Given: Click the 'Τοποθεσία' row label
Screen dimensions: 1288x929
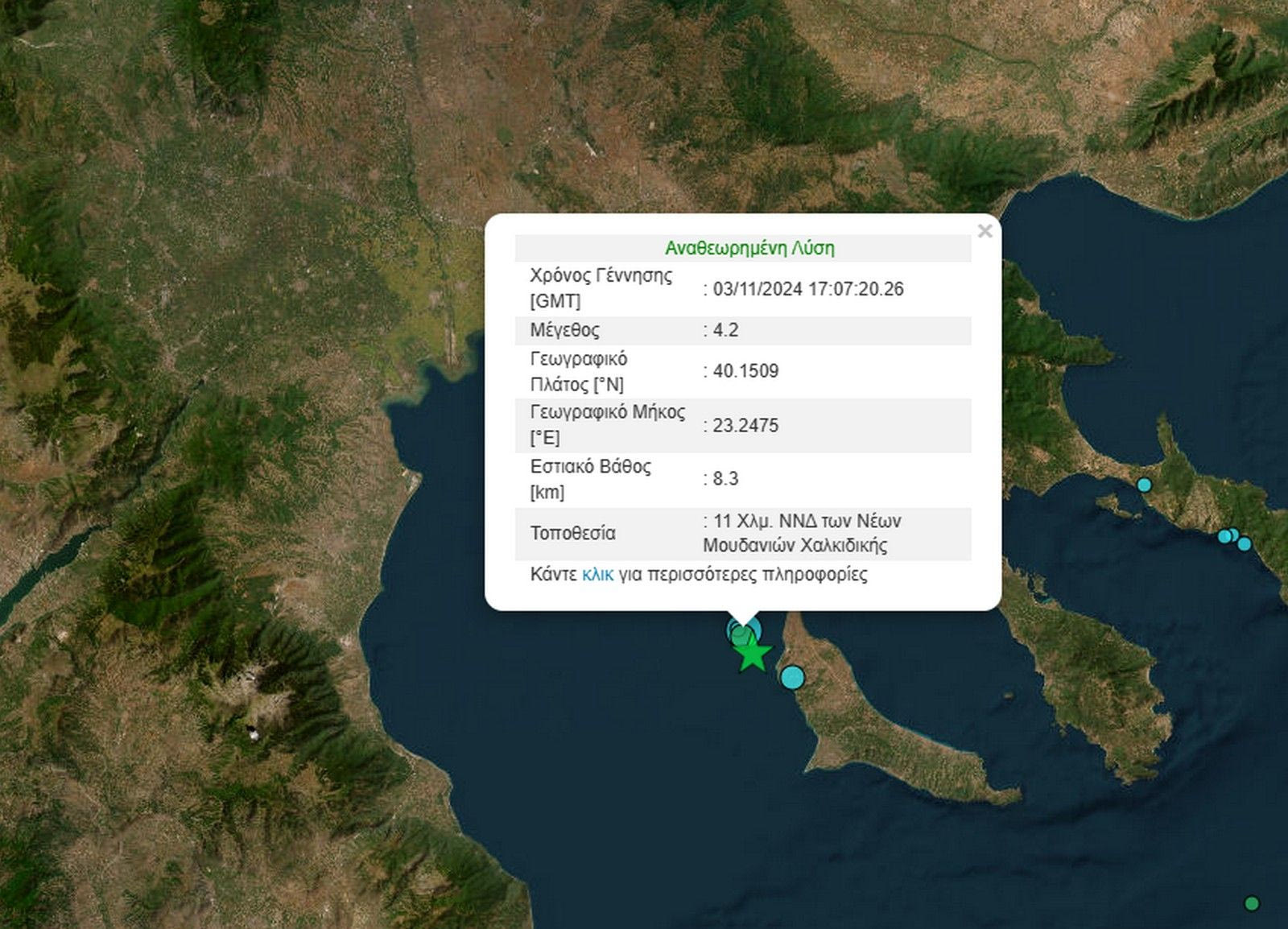Looking at the screenshot, I should [x=572, y=533].
